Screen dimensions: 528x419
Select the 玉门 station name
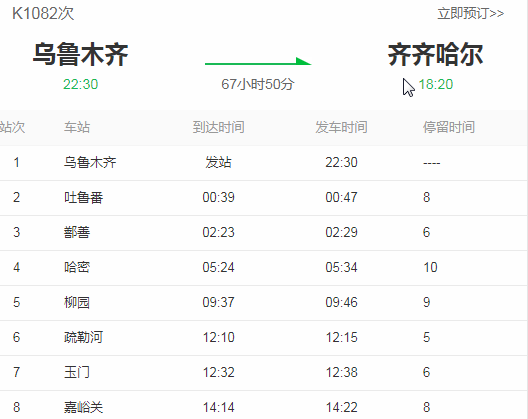(77, 373)
